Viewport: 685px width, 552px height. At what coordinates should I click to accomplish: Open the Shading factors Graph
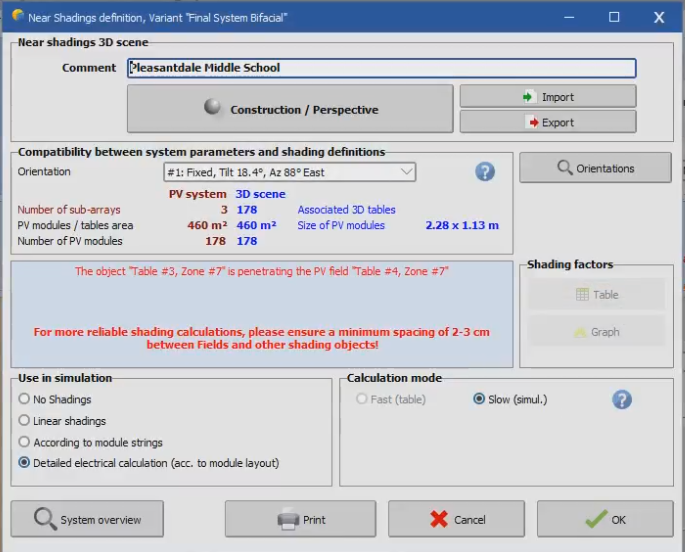point(597,332)
